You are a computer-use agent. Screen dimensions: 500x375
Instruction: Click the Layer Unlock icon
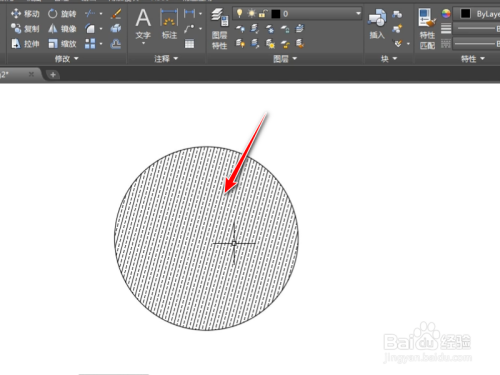pos(285,44)
